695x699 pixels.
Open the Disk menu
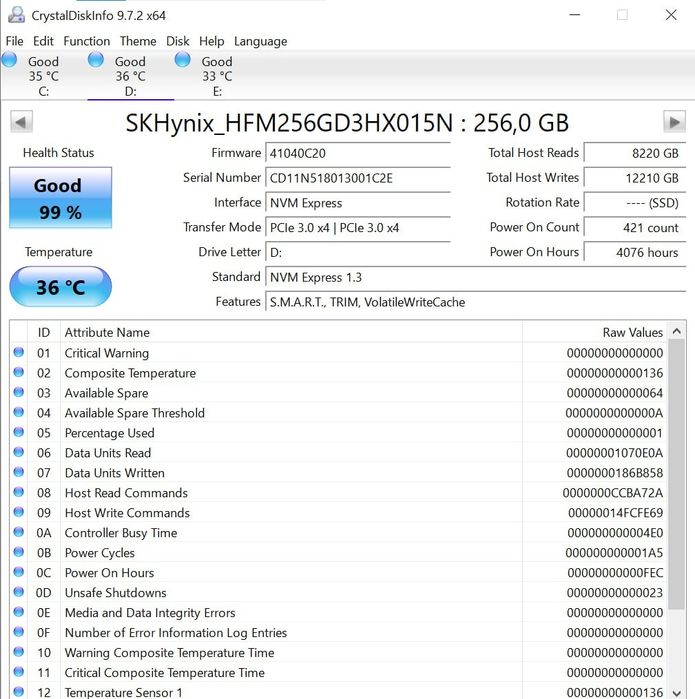pyautogui.click(x=177, y=41)
